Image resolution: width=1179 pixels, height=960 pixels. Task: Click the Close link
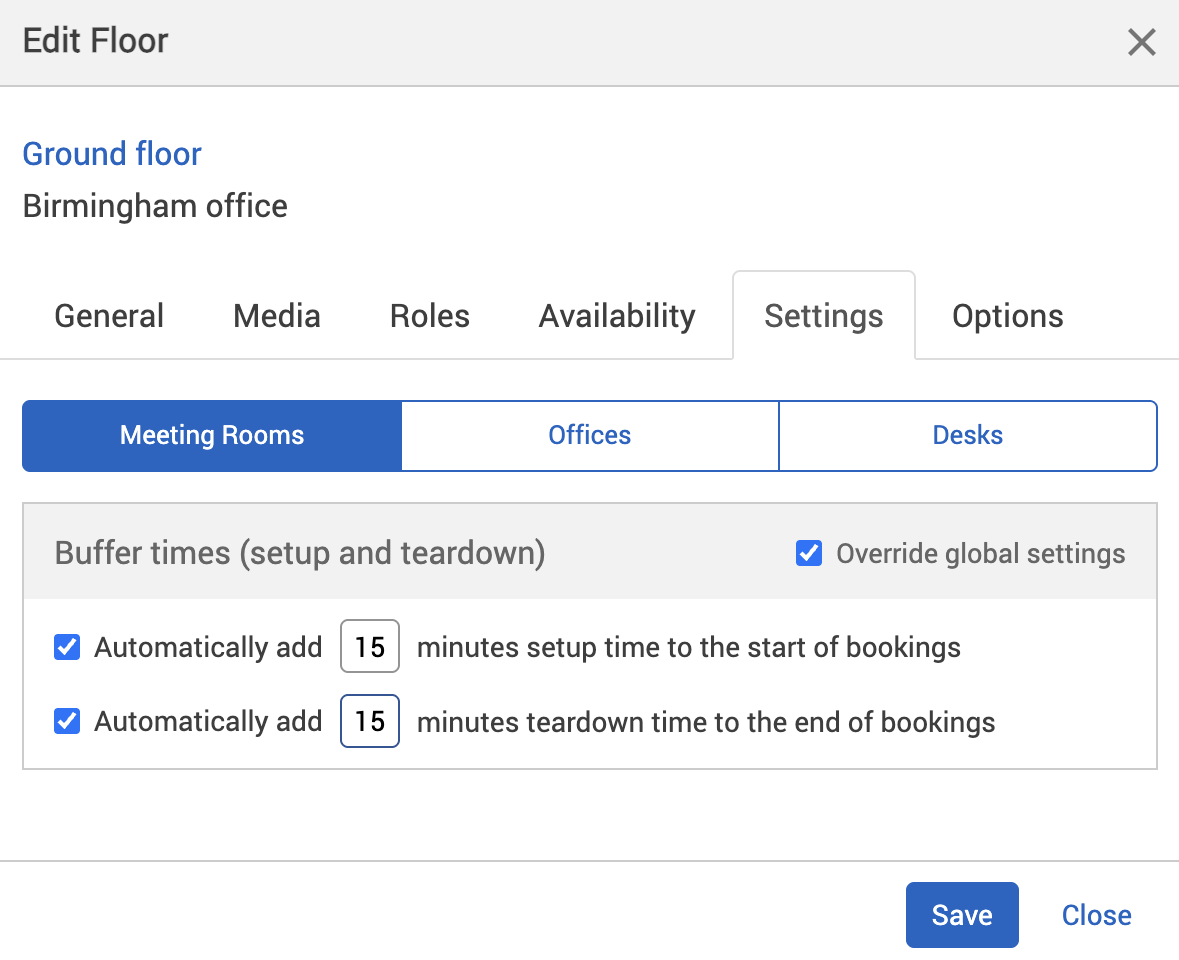1096,914
